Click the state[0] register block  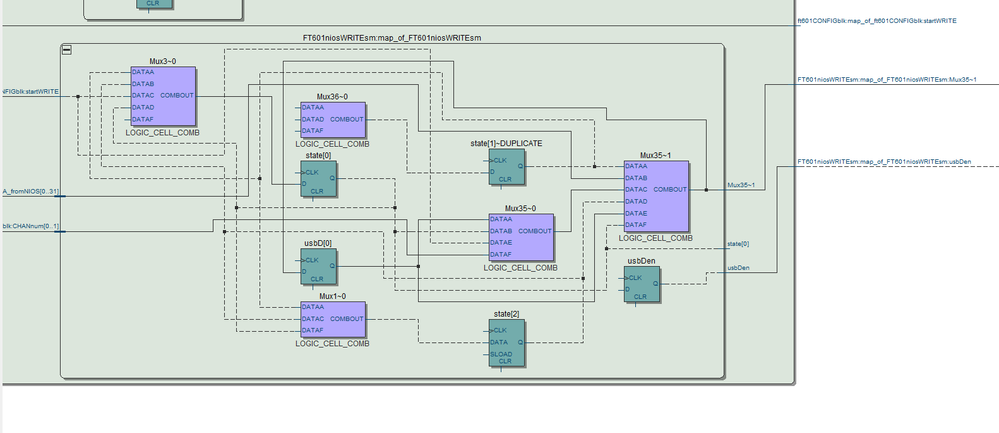(319, 179)
